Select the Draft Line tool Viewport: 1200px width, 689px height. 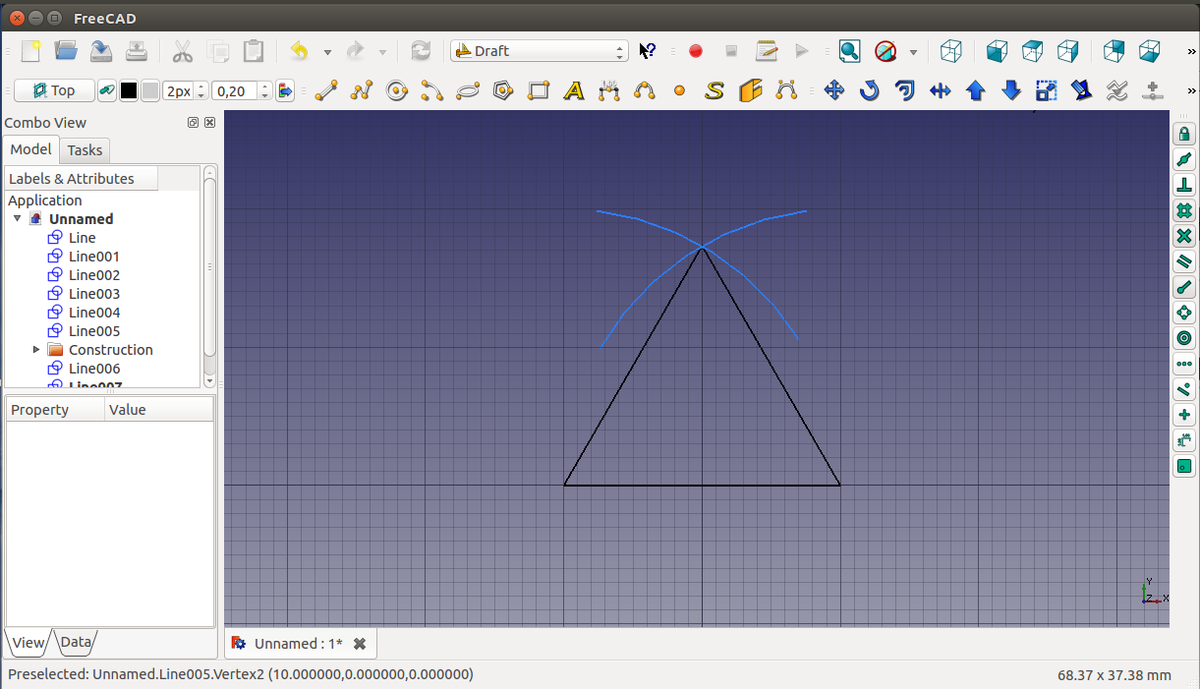click(325, 91)
